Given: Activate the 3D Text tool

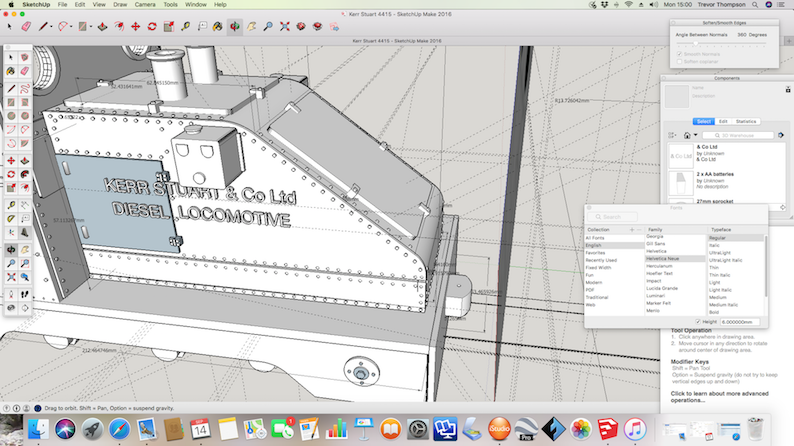Looking at the screenshot, I should click(24, 233).
